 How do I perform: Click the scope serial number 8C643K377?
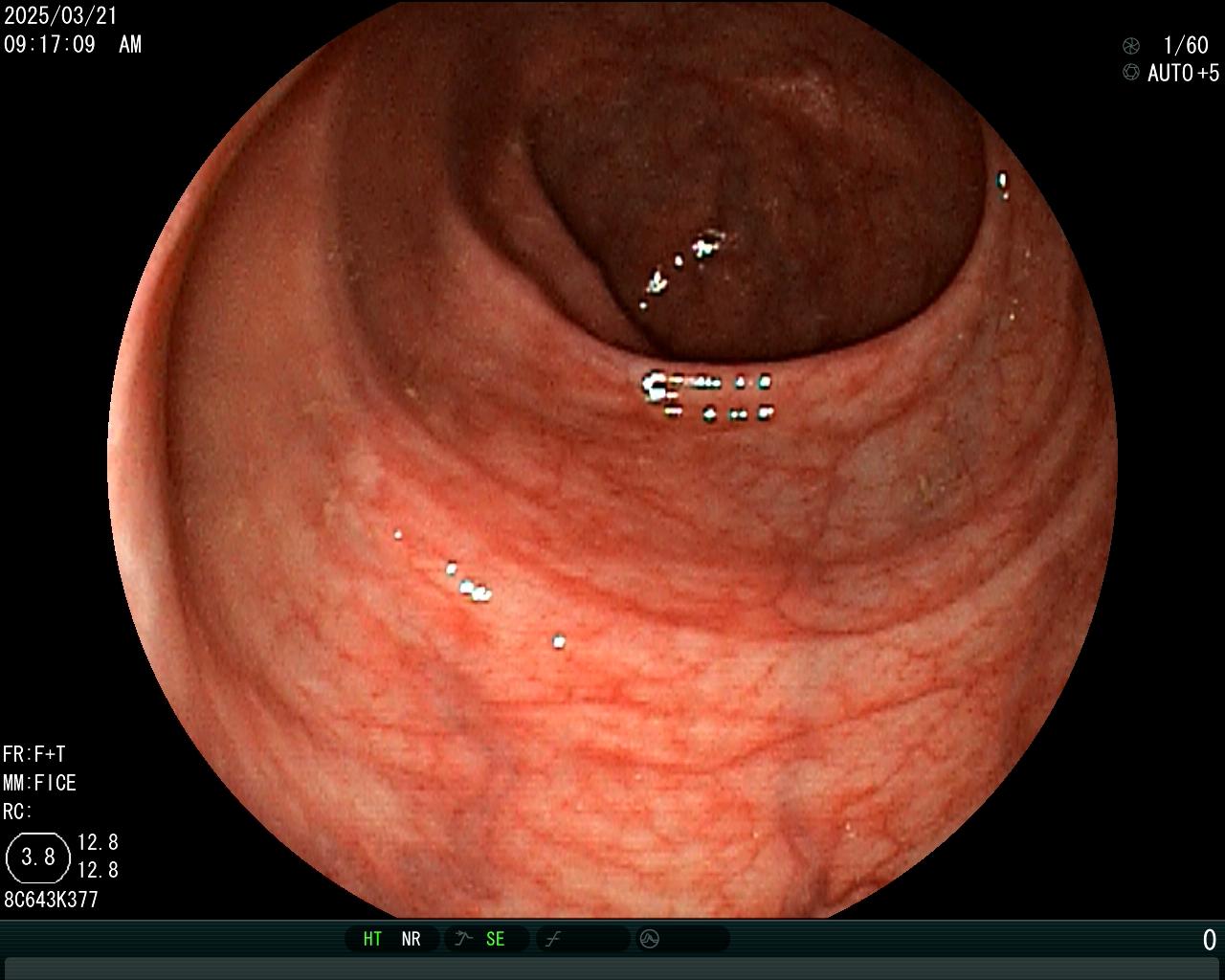click(x=51, y=900)
